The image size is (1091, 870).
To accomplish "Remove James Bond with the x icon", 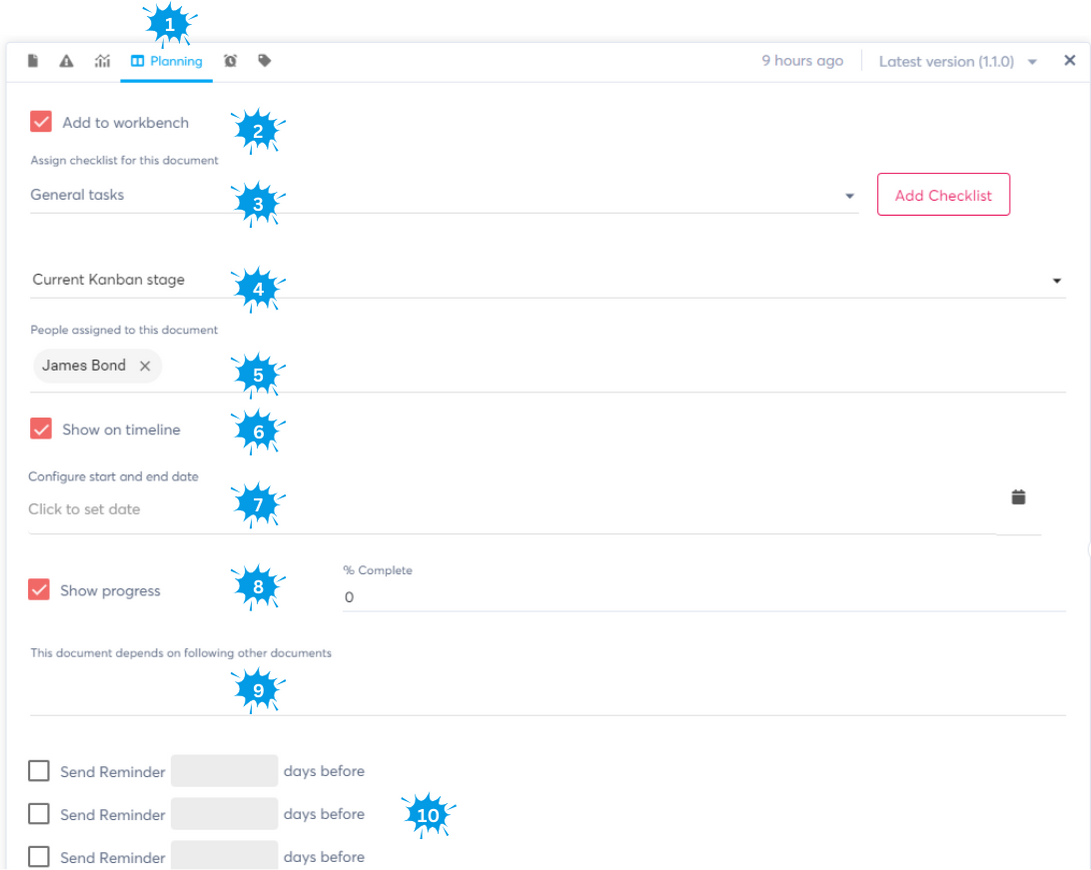I will click(145, 366).
